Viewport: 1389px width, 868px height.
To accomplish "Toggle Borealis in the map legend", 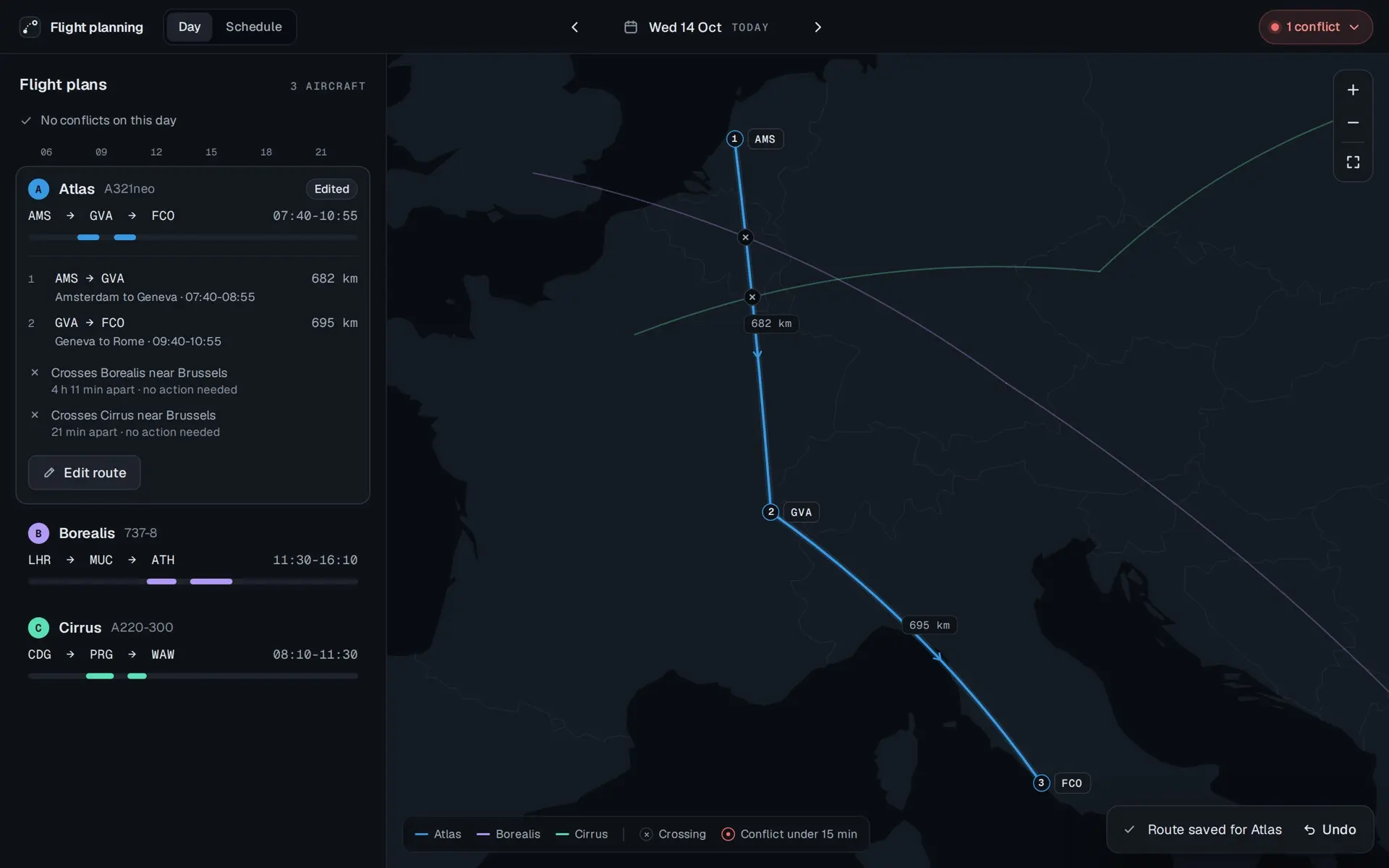I will (509, 834).
